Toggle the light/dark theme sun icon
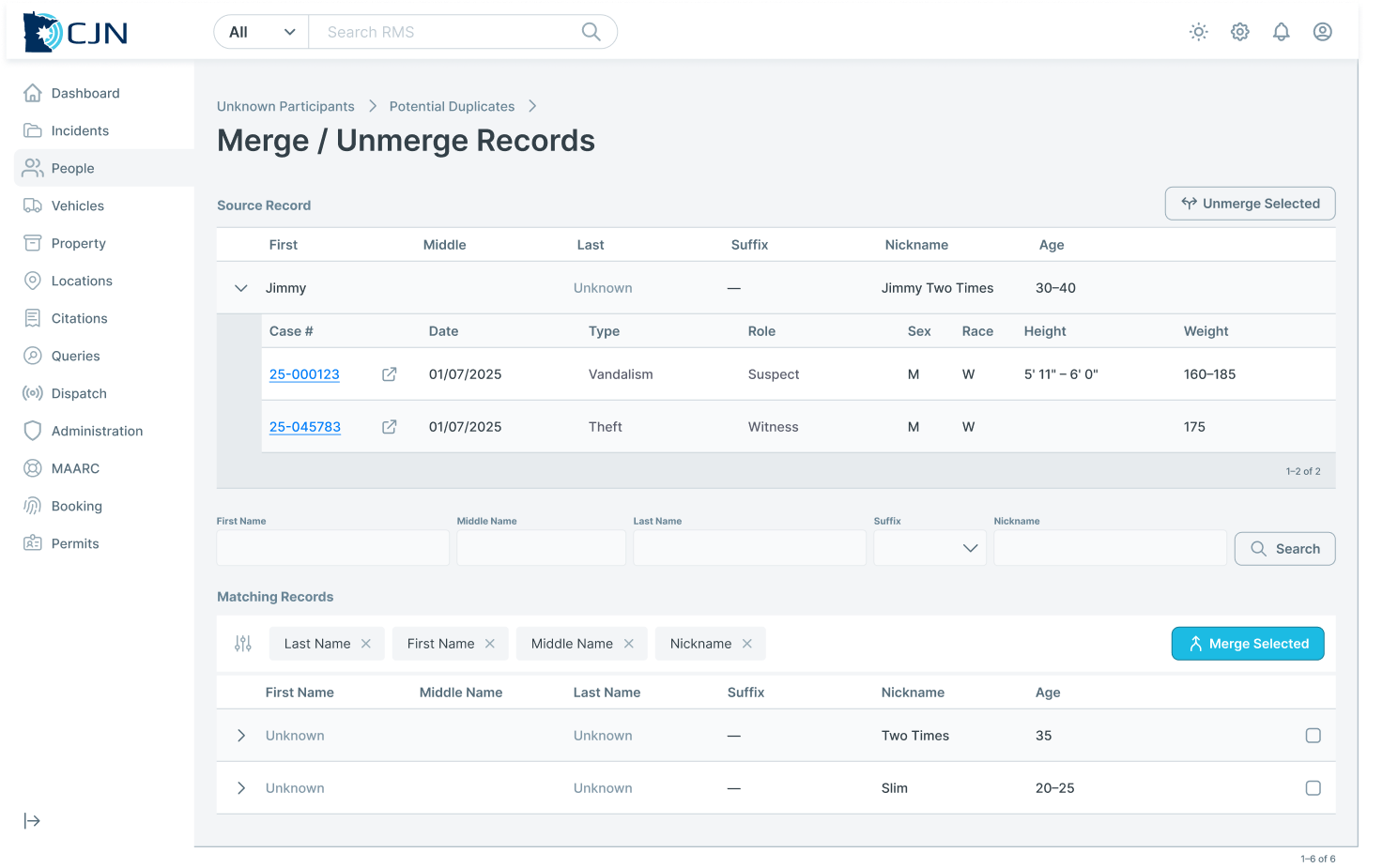Viewport: 1398px width, 868px height. pyautogui.click(x=1199, y=32)
